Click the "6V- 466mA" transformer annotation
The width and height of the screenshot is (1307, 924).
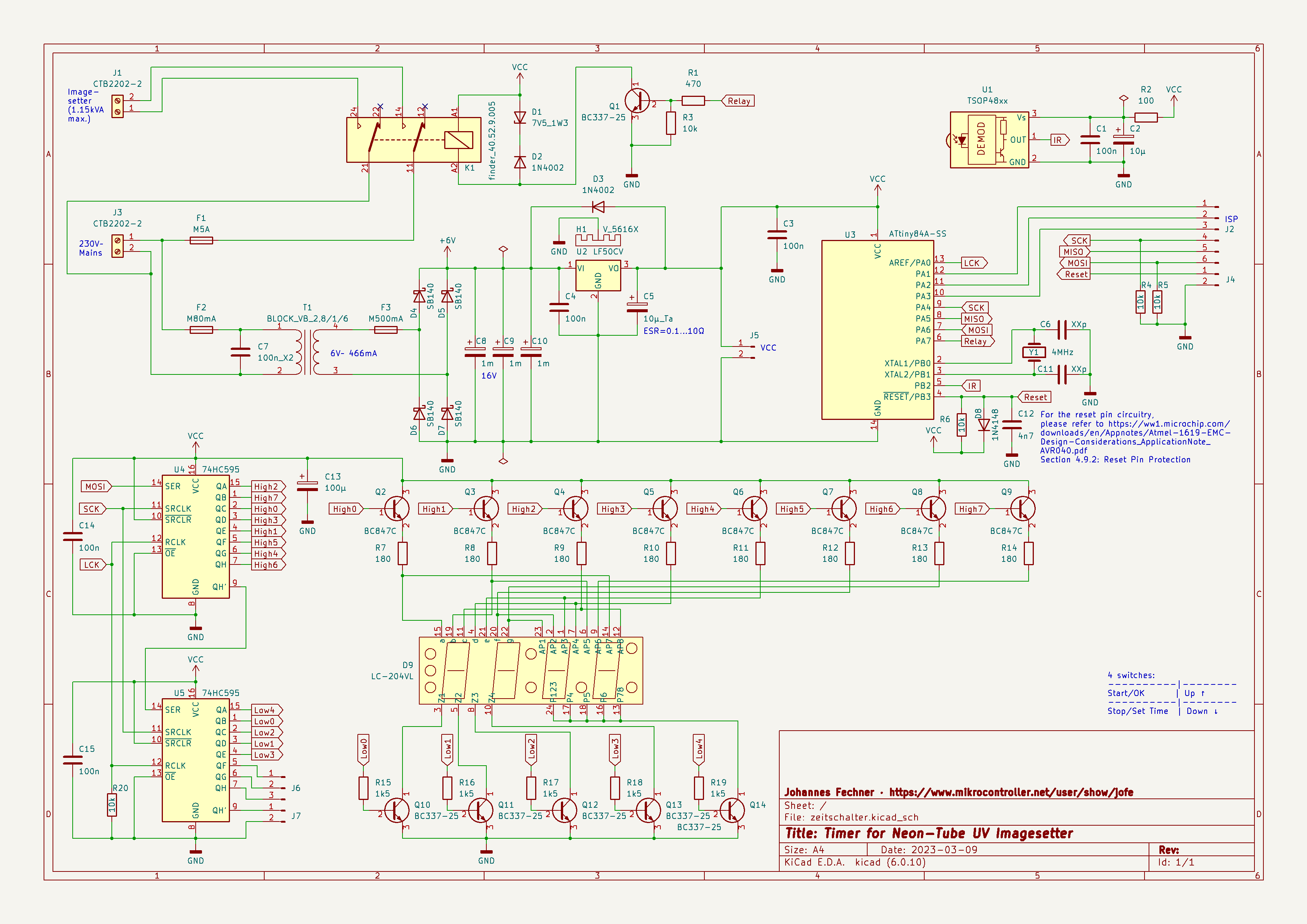click(x=354, y=353)
